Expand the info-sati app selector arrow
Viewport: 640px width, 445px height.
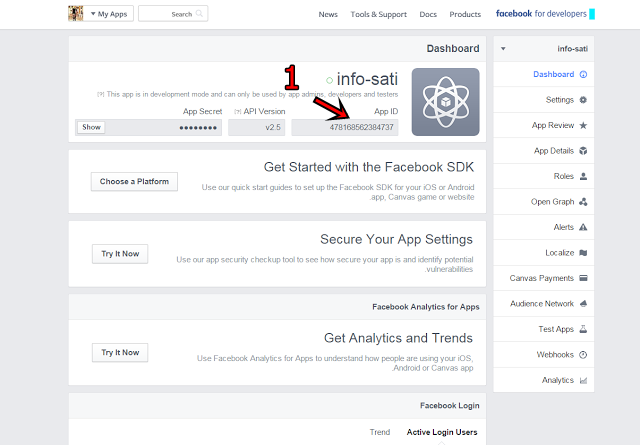(504, 49)
